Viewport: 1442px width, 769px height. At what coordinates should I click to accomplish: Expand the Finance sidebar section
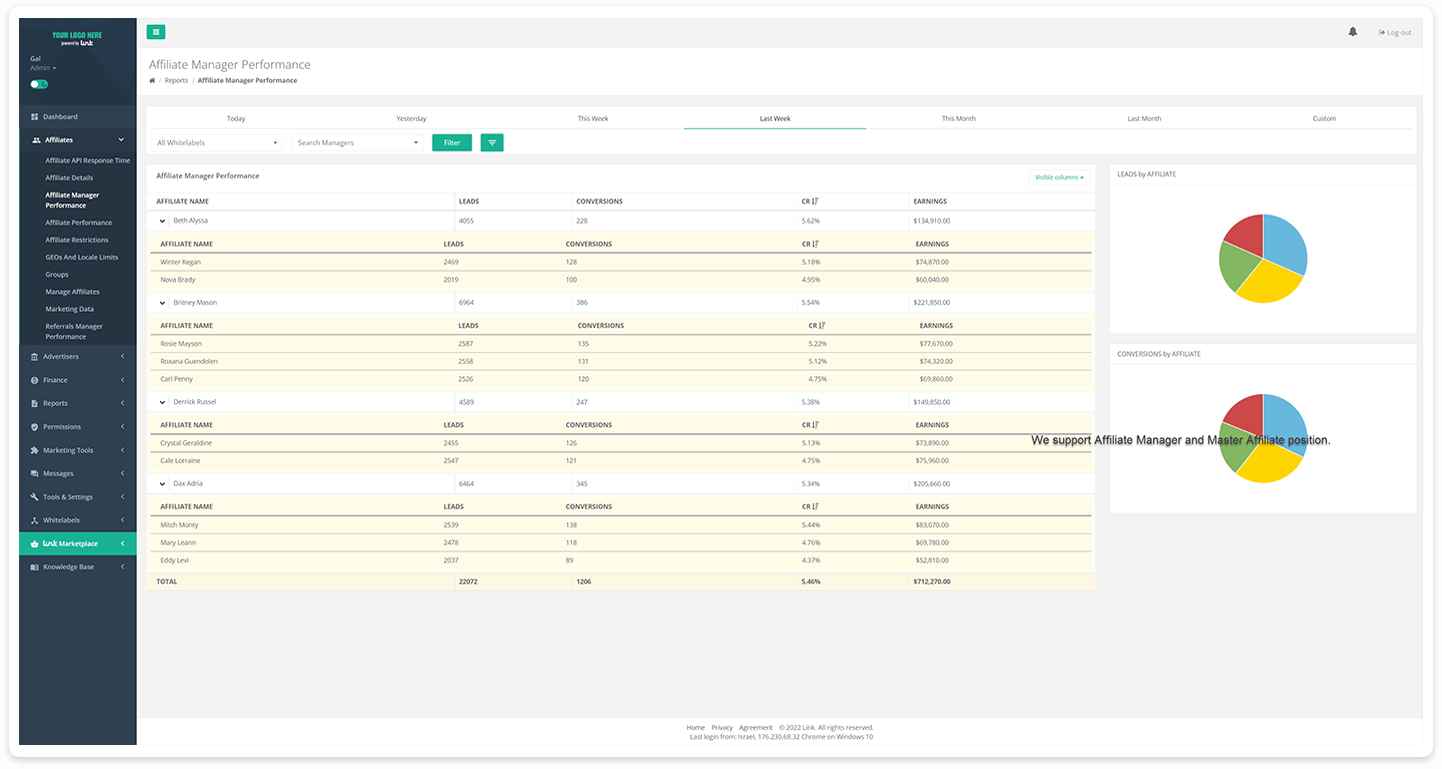(x=77, y=380)
